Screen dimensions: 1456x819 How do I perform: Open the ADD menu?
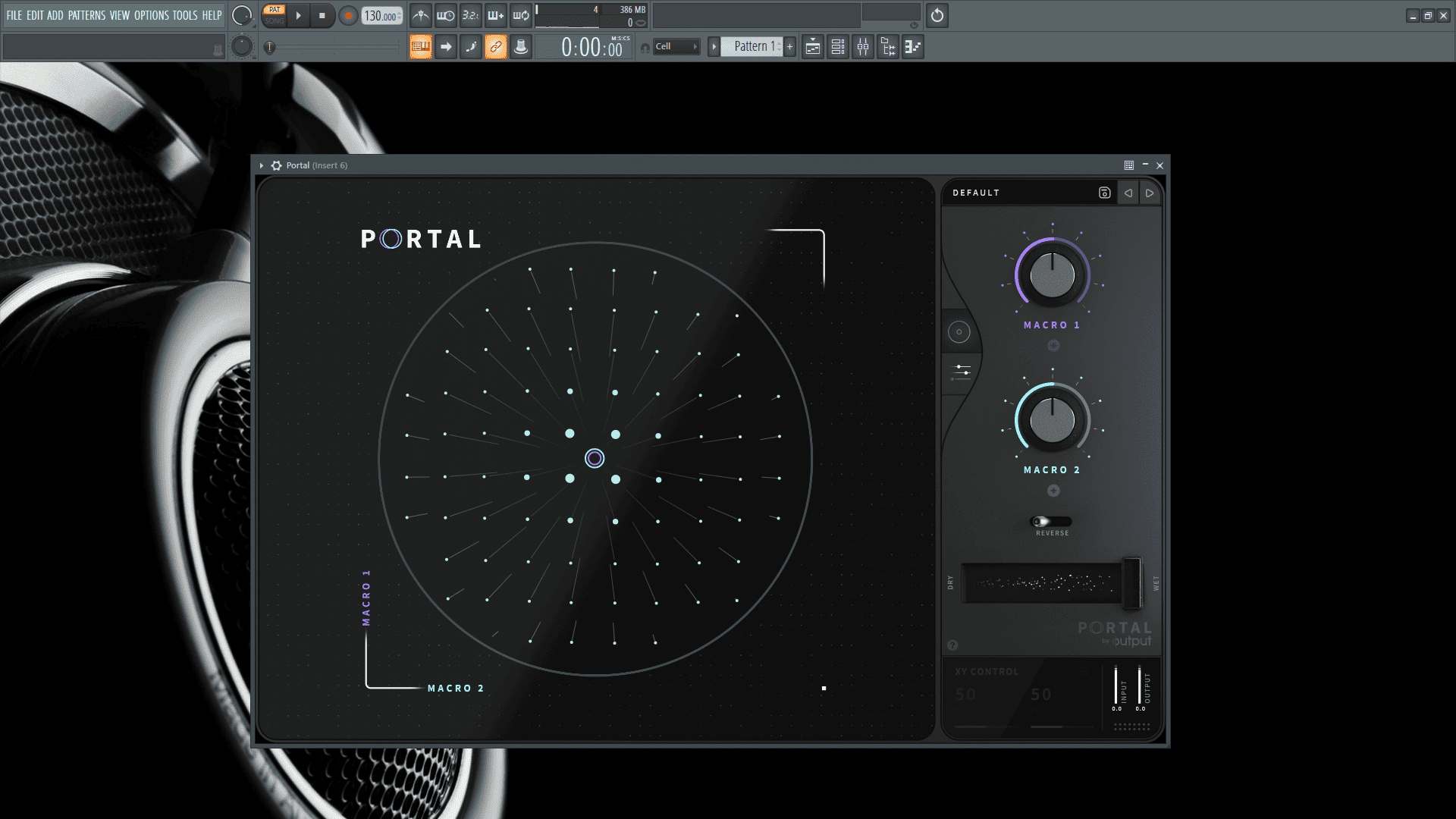coord(55,15)
